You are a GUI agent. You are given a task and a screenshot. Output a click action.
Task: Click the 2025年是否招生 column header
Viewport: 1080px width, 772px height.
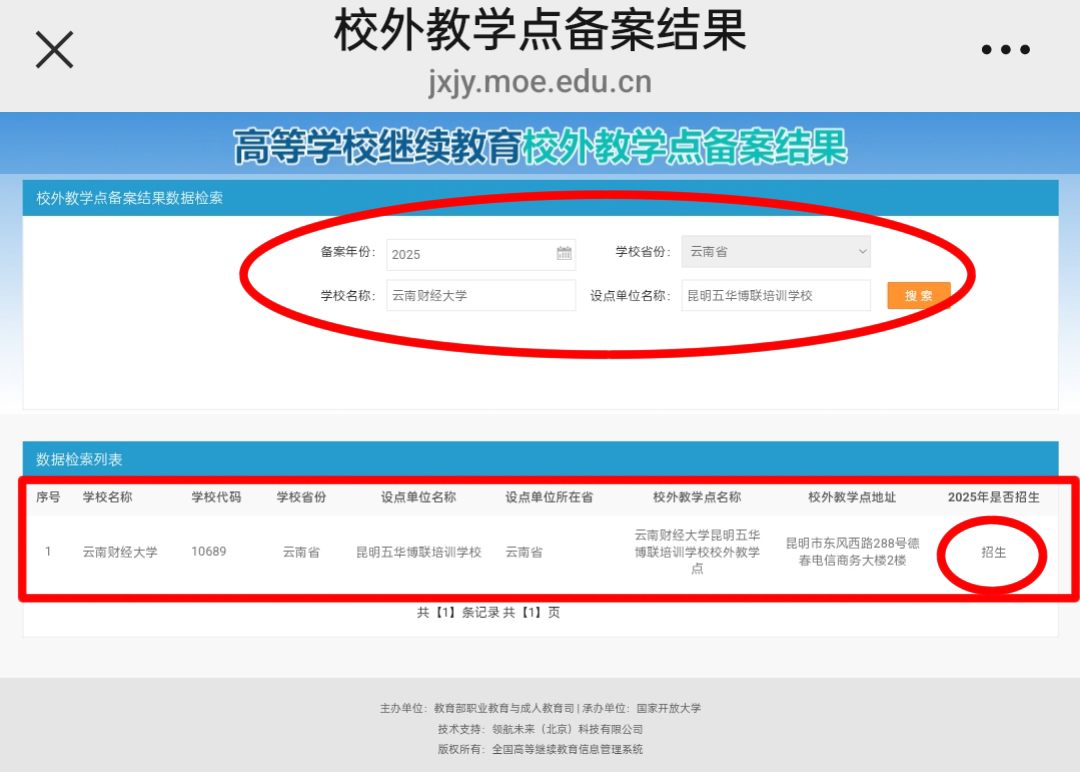pyautogui.click(x=993, y=497)
